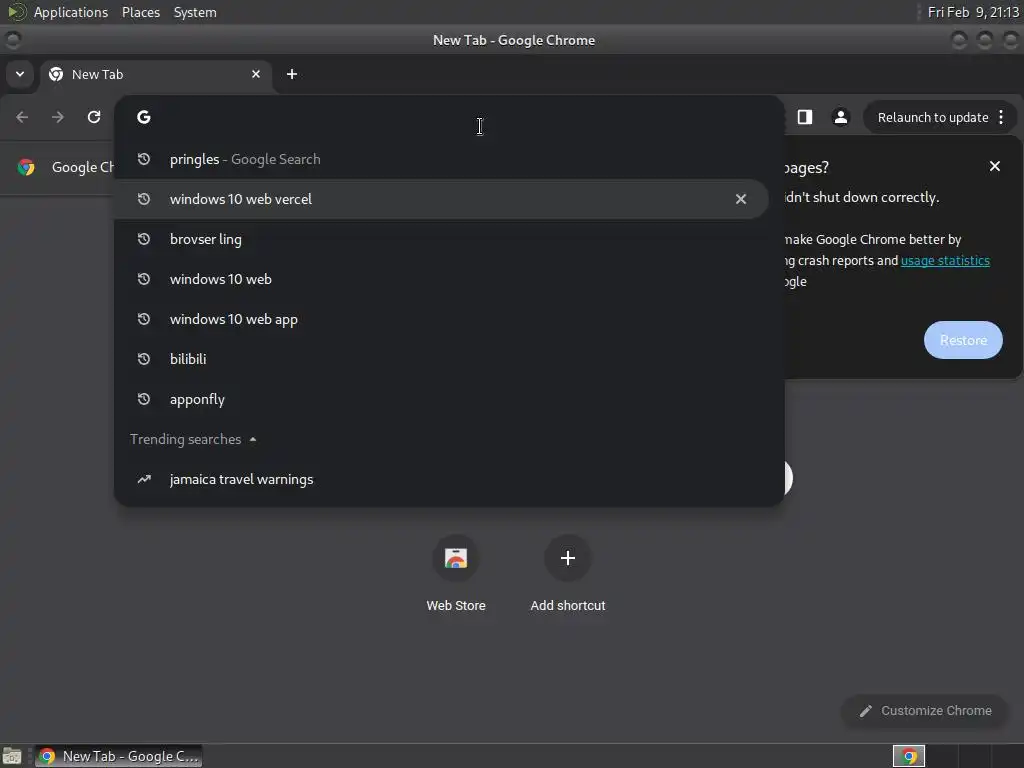
Task: Click the reload page icon
Action: click(x=94, y=117)
